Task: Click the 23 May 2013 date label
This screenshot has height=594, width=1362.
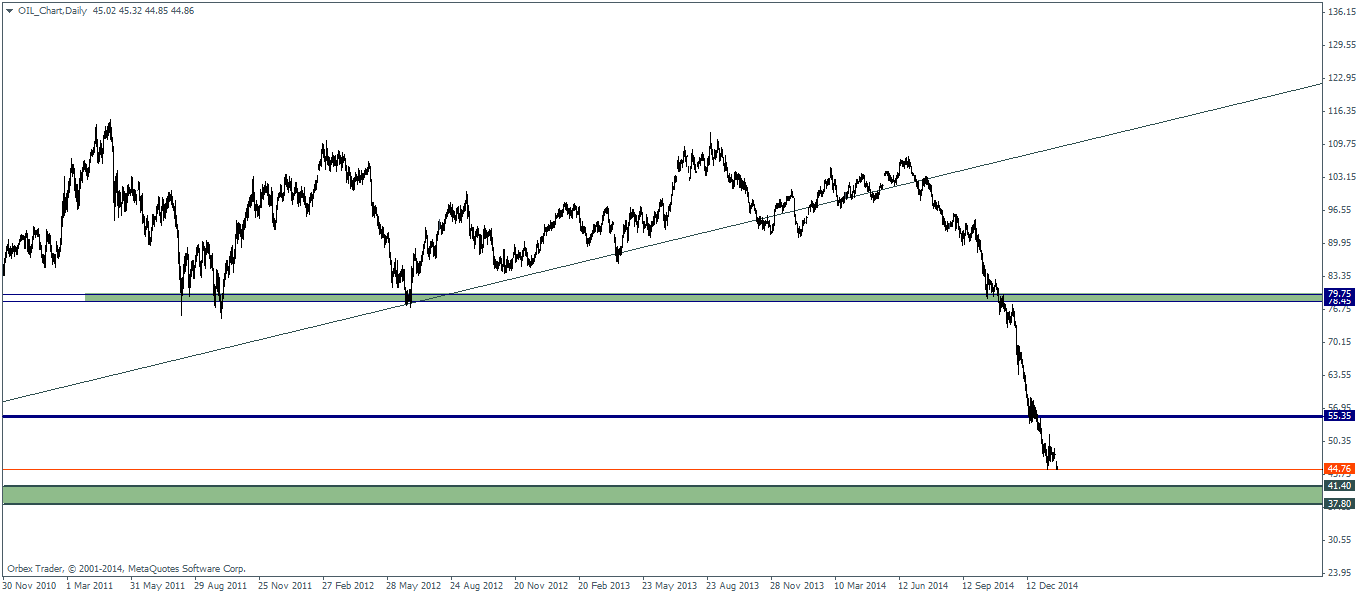Action: (670, 585)
